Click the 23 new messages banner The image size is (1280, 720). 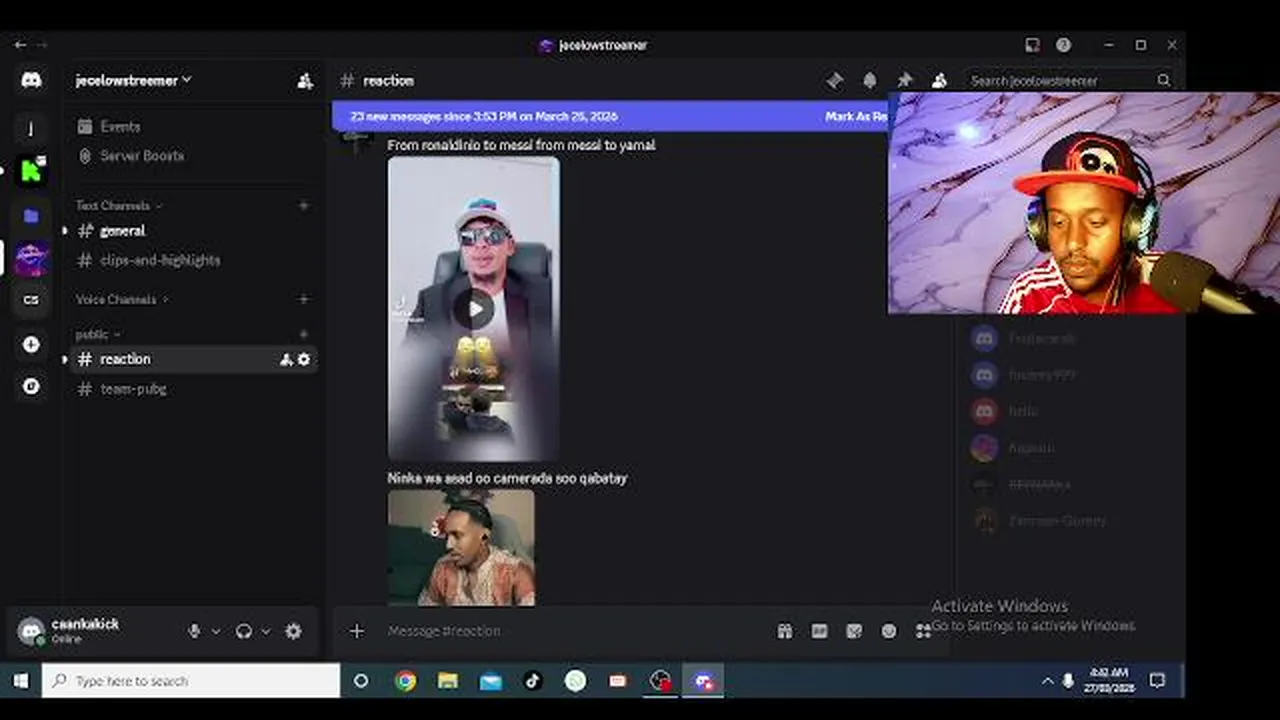484,117
